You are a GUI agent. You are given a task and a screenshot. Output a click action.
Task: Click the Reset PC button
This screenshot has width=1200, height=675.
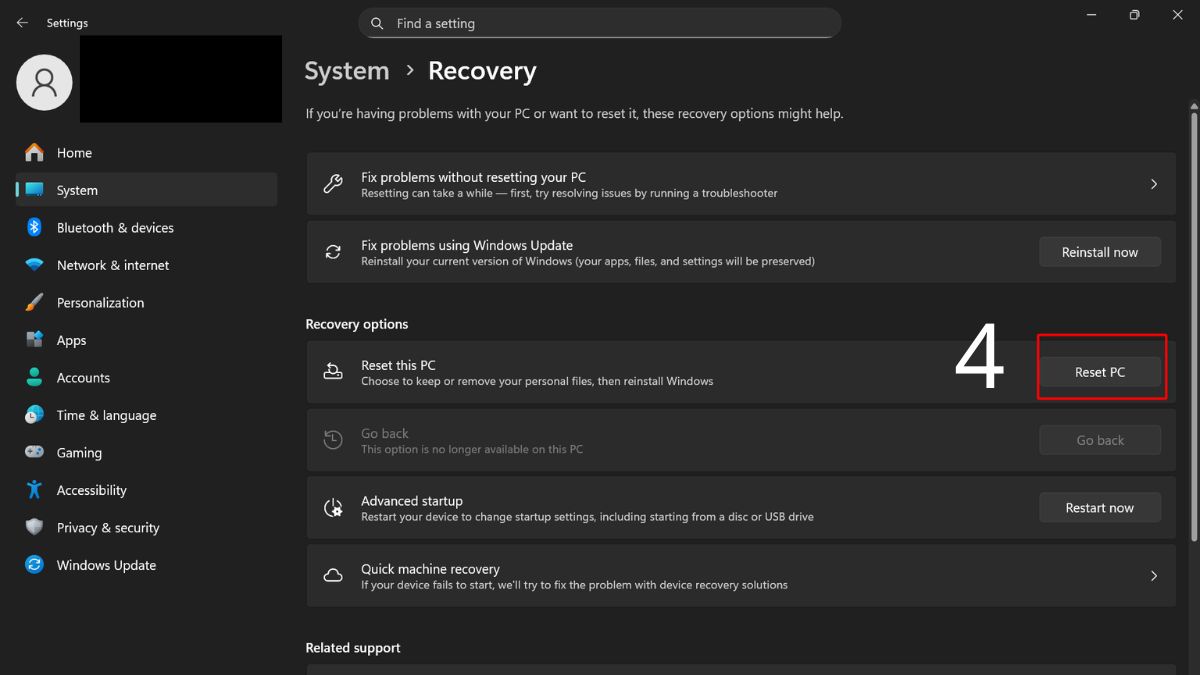pos(1100,372)
